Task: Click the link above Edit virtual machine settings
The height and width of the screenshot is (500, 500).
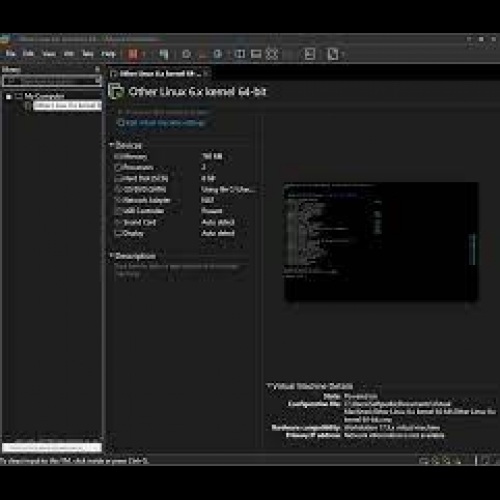Action: 163,112
